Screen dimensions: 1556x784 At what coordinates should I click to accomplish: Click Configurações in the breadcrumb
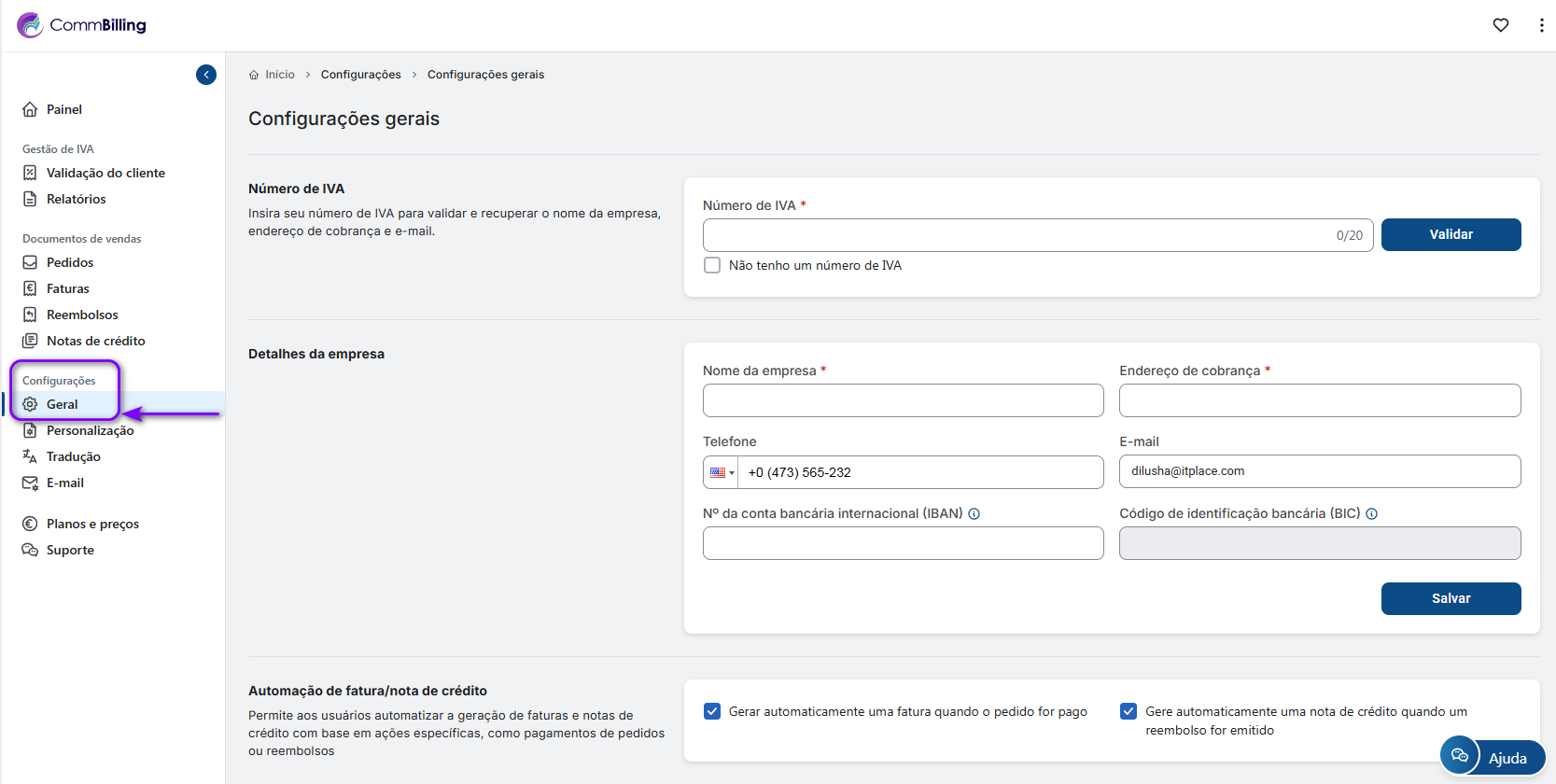(x=360, y=75)
